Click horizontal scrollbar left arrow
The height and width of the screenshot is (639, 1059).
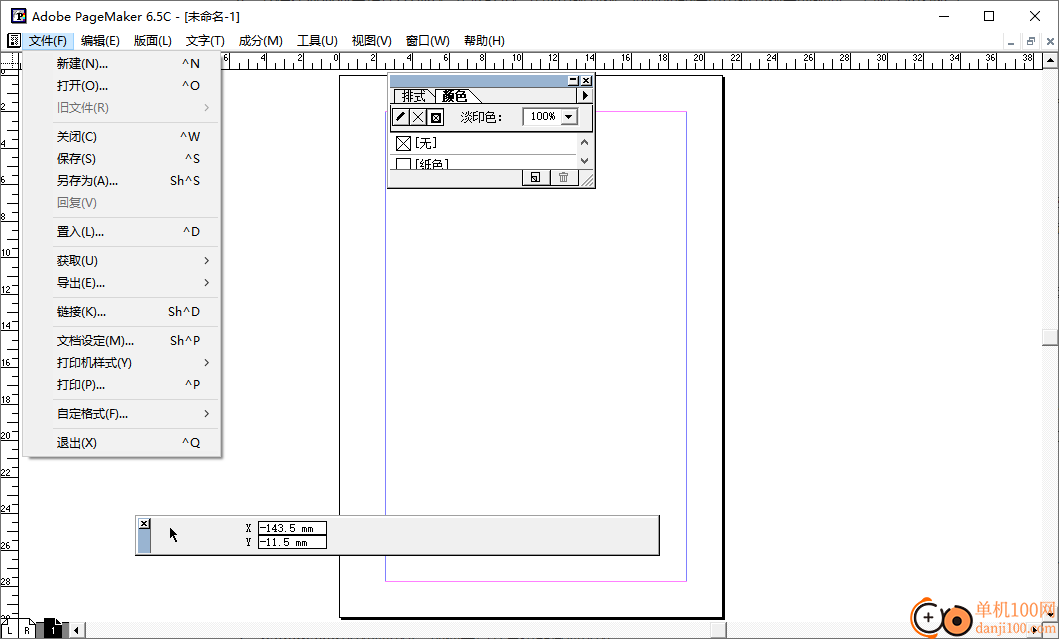pyautogui.click(x=76, y=630)
